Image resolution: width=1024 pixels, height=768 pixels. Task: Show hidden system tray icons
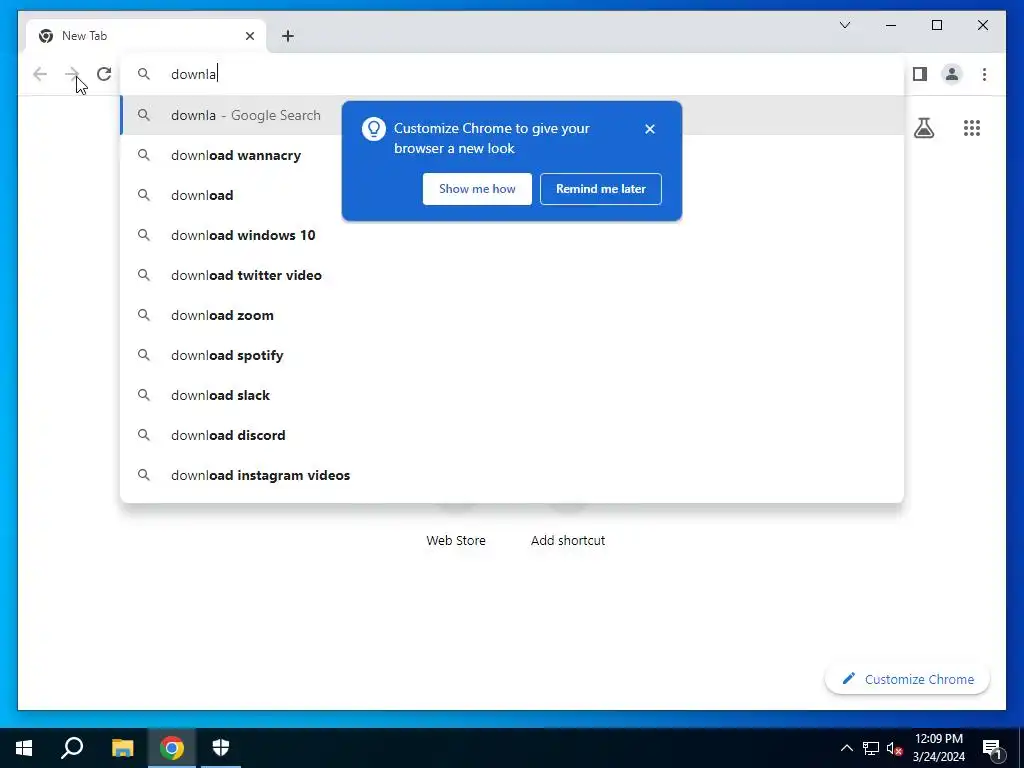[x=846, y=748]
